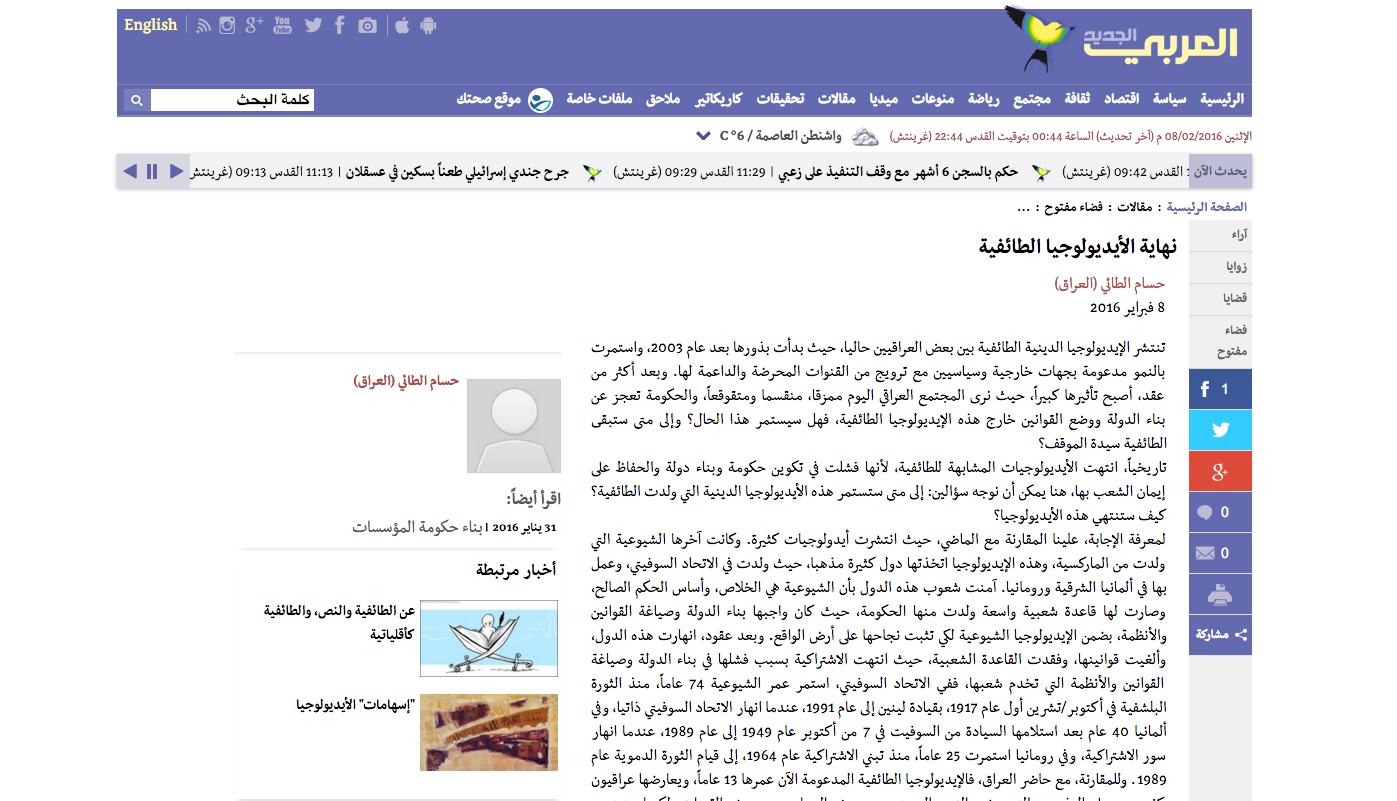Email article via envelope icon

pos(1220,553)
